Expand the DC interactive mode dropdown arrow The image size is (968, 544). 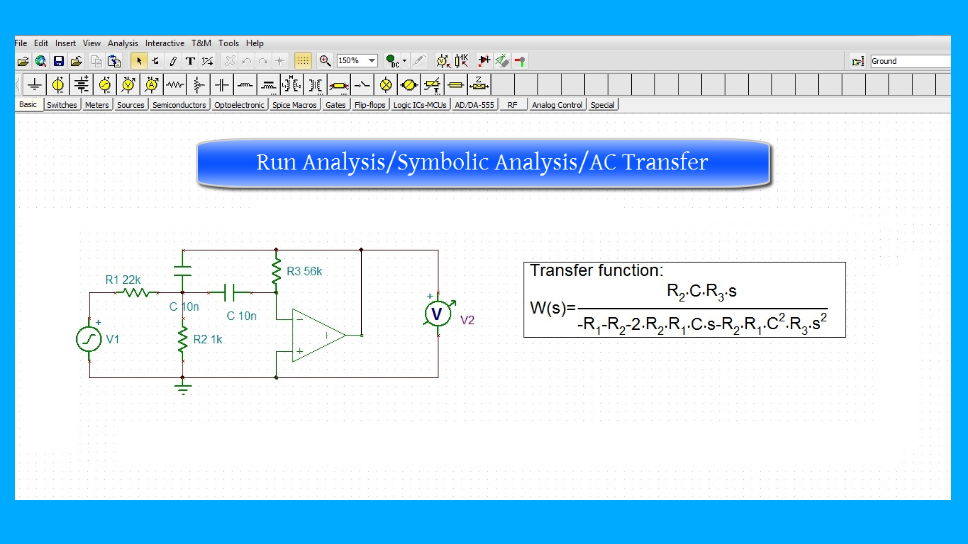tap(405, 61)
